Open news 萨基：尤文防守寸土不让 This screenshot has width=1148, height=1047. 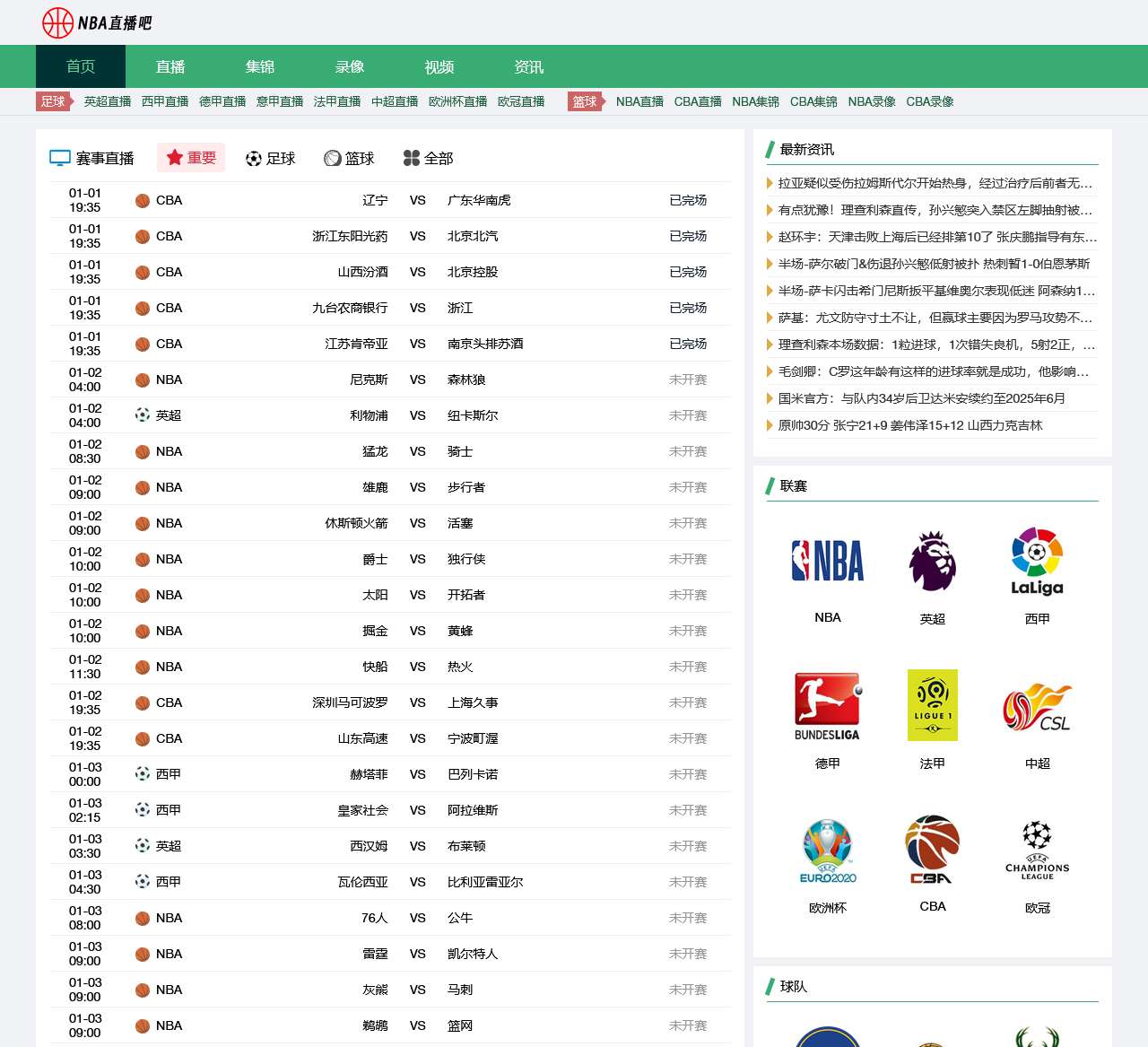point(935,318)
